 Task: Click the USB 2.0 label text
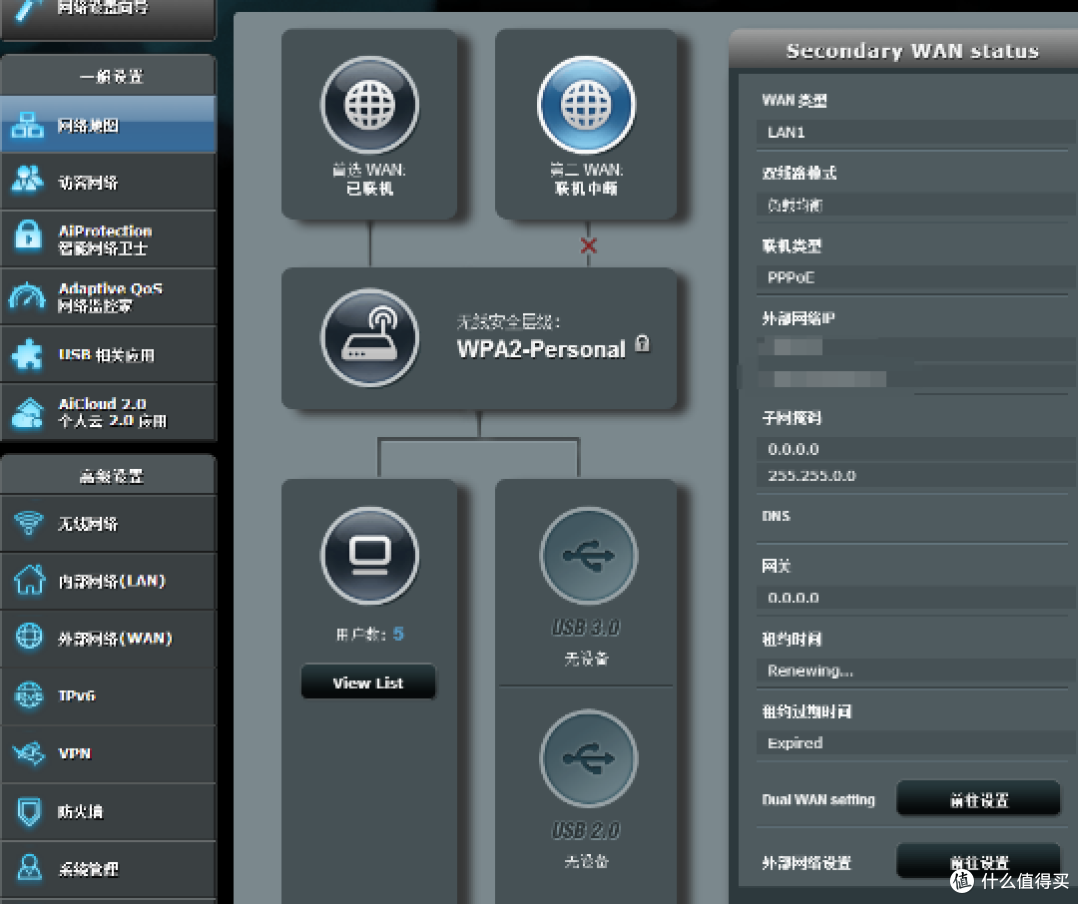(x=586, y=830)
